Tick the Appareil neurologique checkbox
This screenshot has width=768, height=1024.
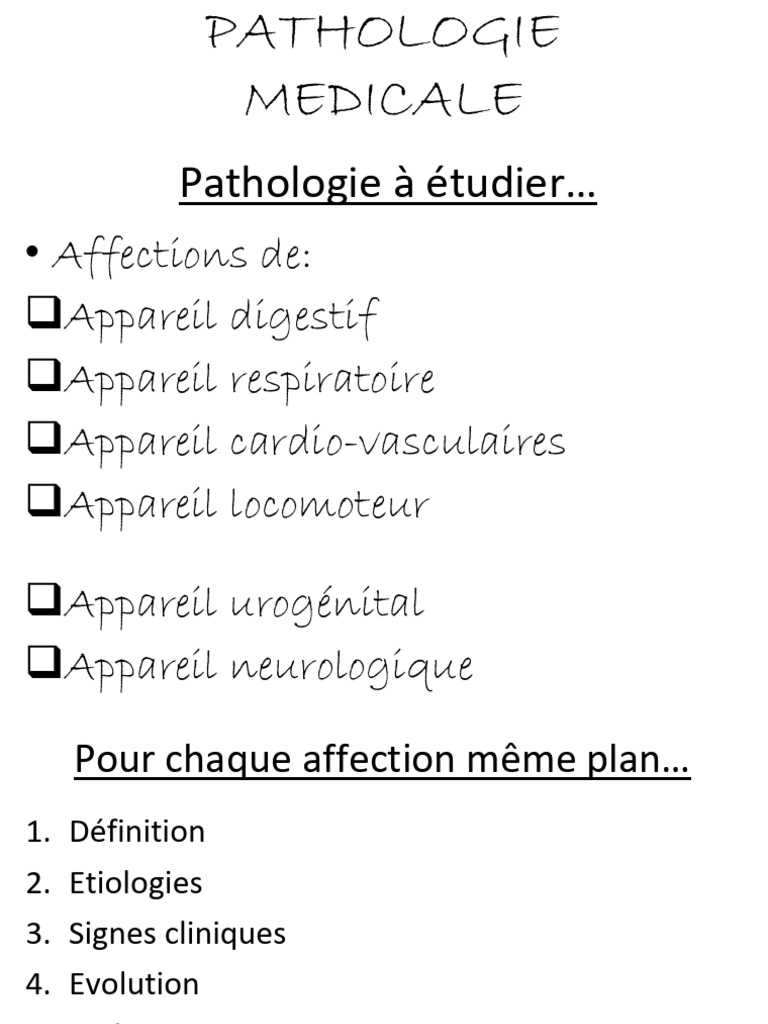pos(43,662)
